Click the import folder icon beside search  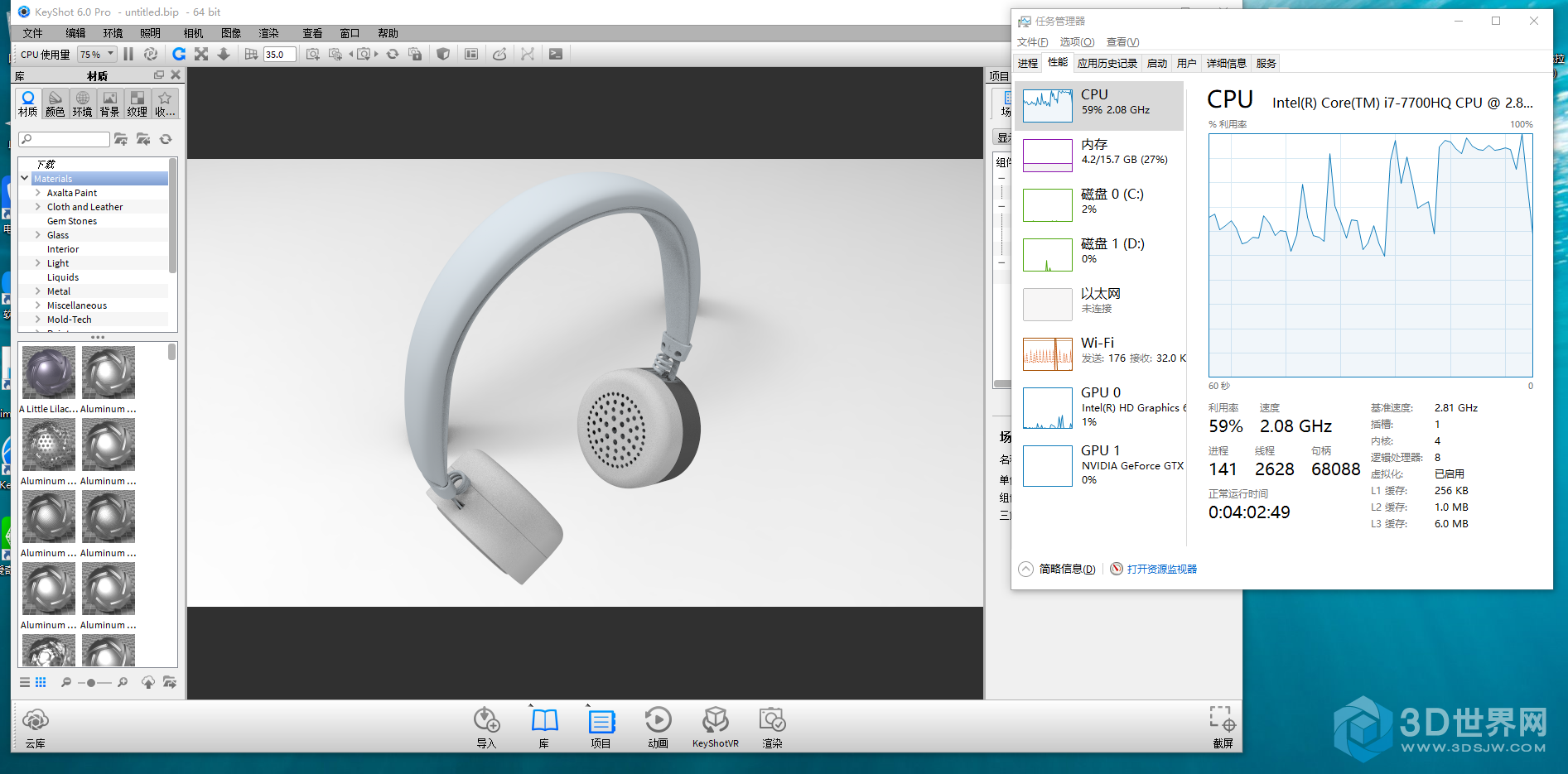[143, 139]
